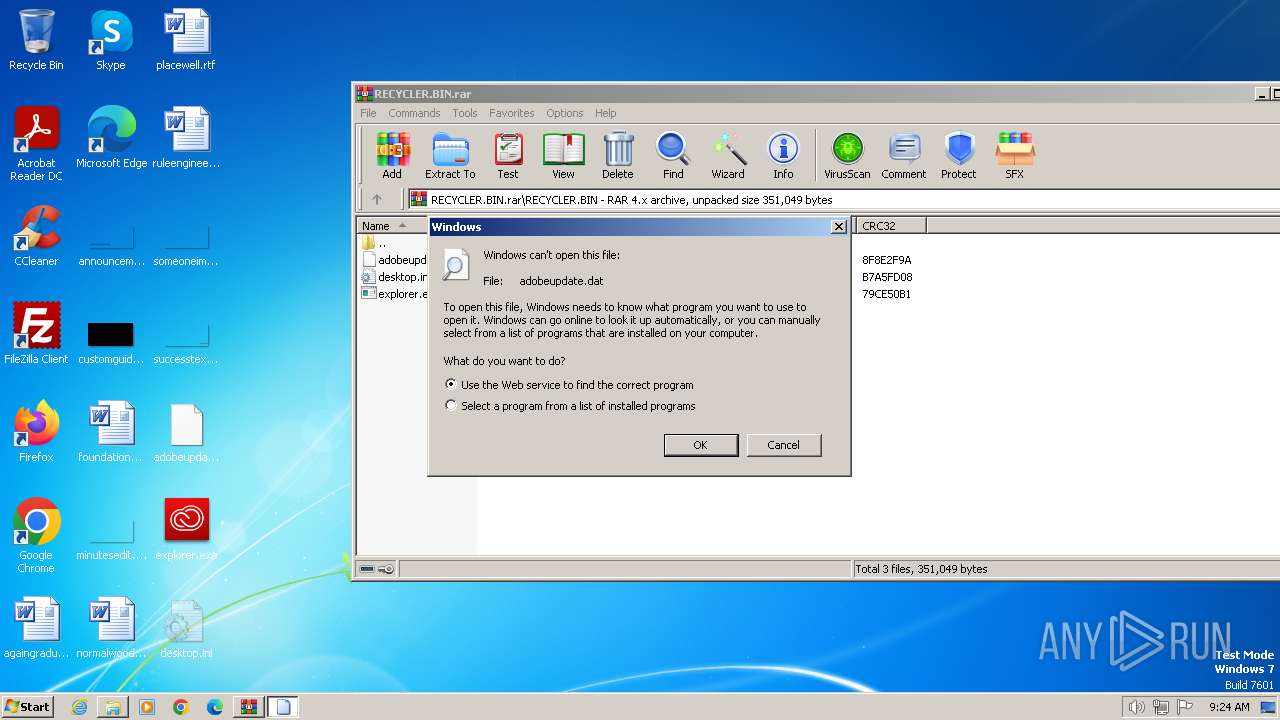The image size is (1280, 720).
Task: Open FileZilla Client desktop shortcut
Action: pyautogui.click(x=36, y=334)
